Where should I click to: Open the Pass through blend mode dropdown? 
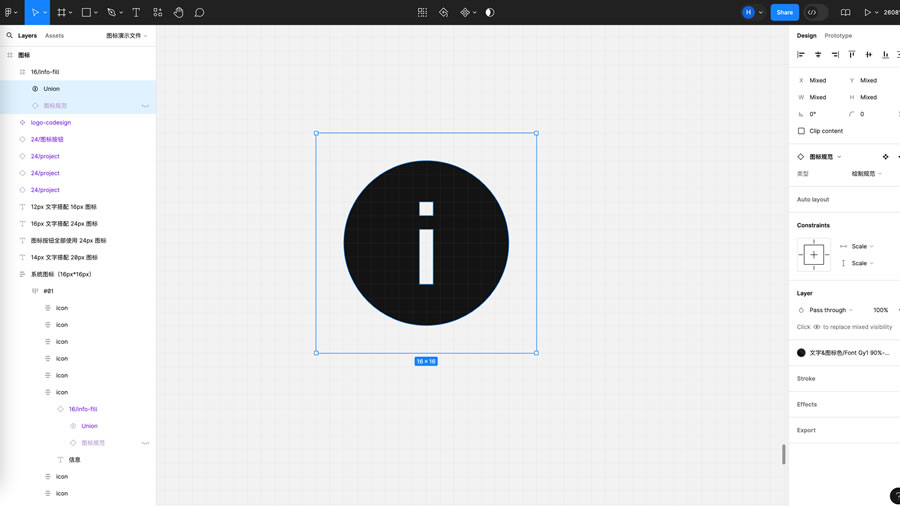[x=830, y=310]
